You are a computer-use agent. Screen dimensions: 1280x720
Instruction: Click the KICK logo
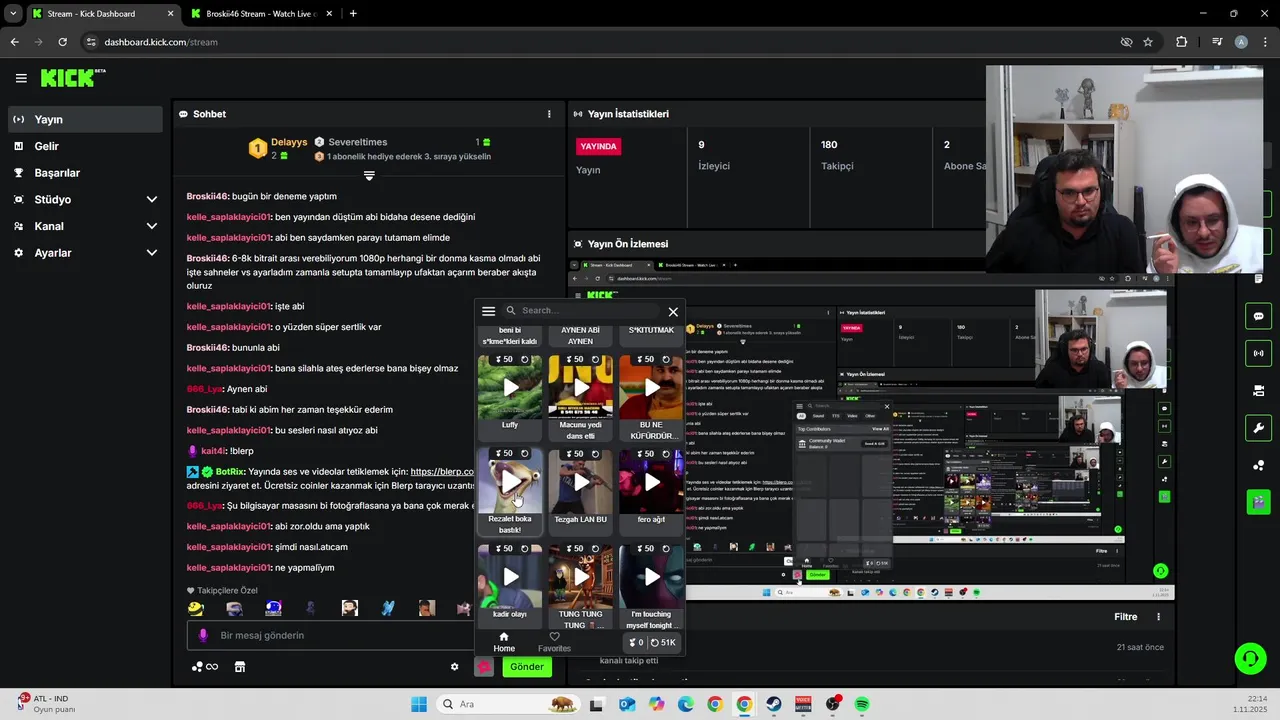click(72, 78)
